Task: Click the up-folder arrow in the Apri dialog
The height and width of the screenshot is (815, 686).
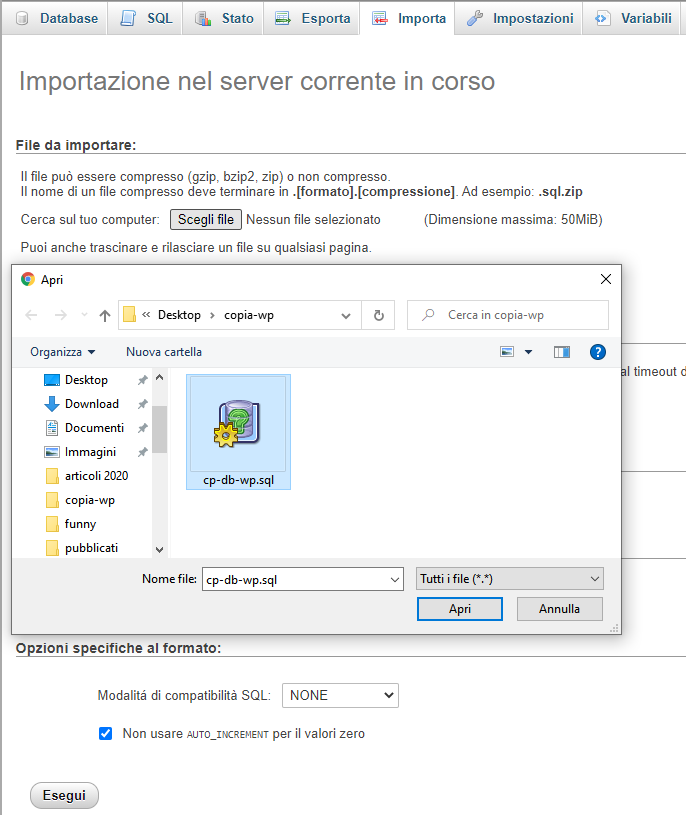Action: pyautogui.click(x=105, y=315)
